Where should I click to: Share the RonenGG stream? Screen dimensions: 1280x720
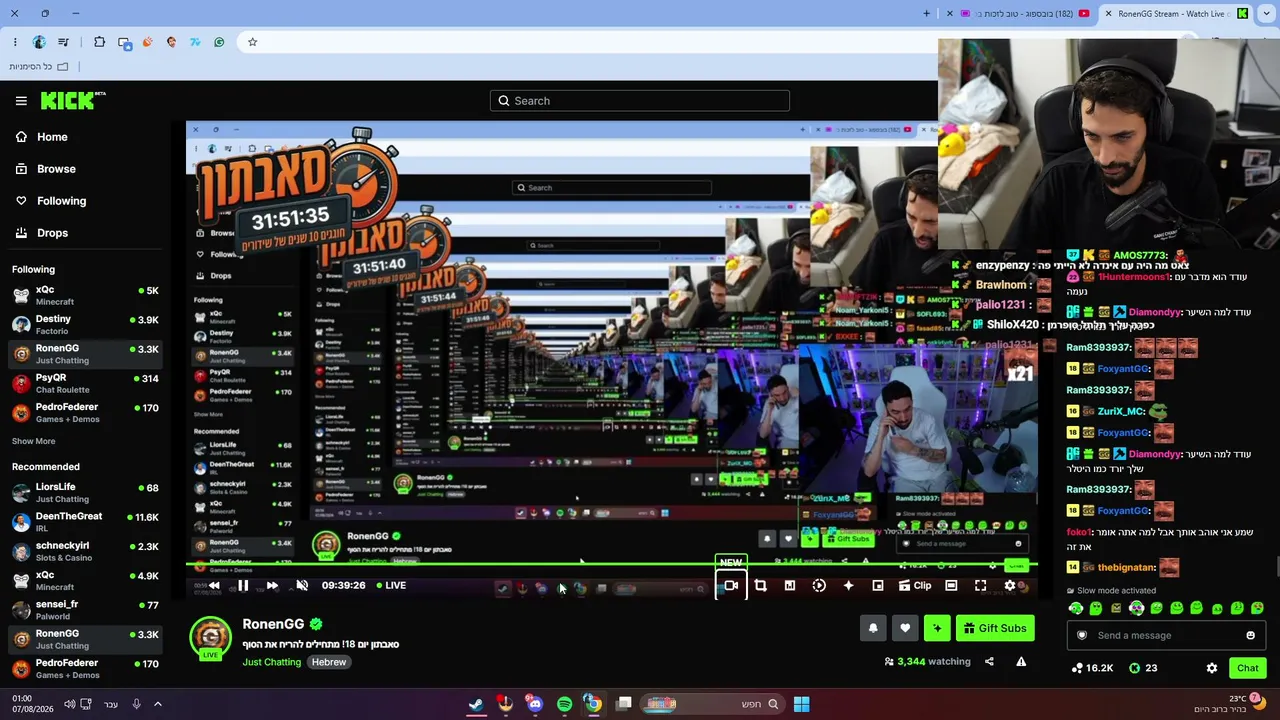[x=989, y=661]
